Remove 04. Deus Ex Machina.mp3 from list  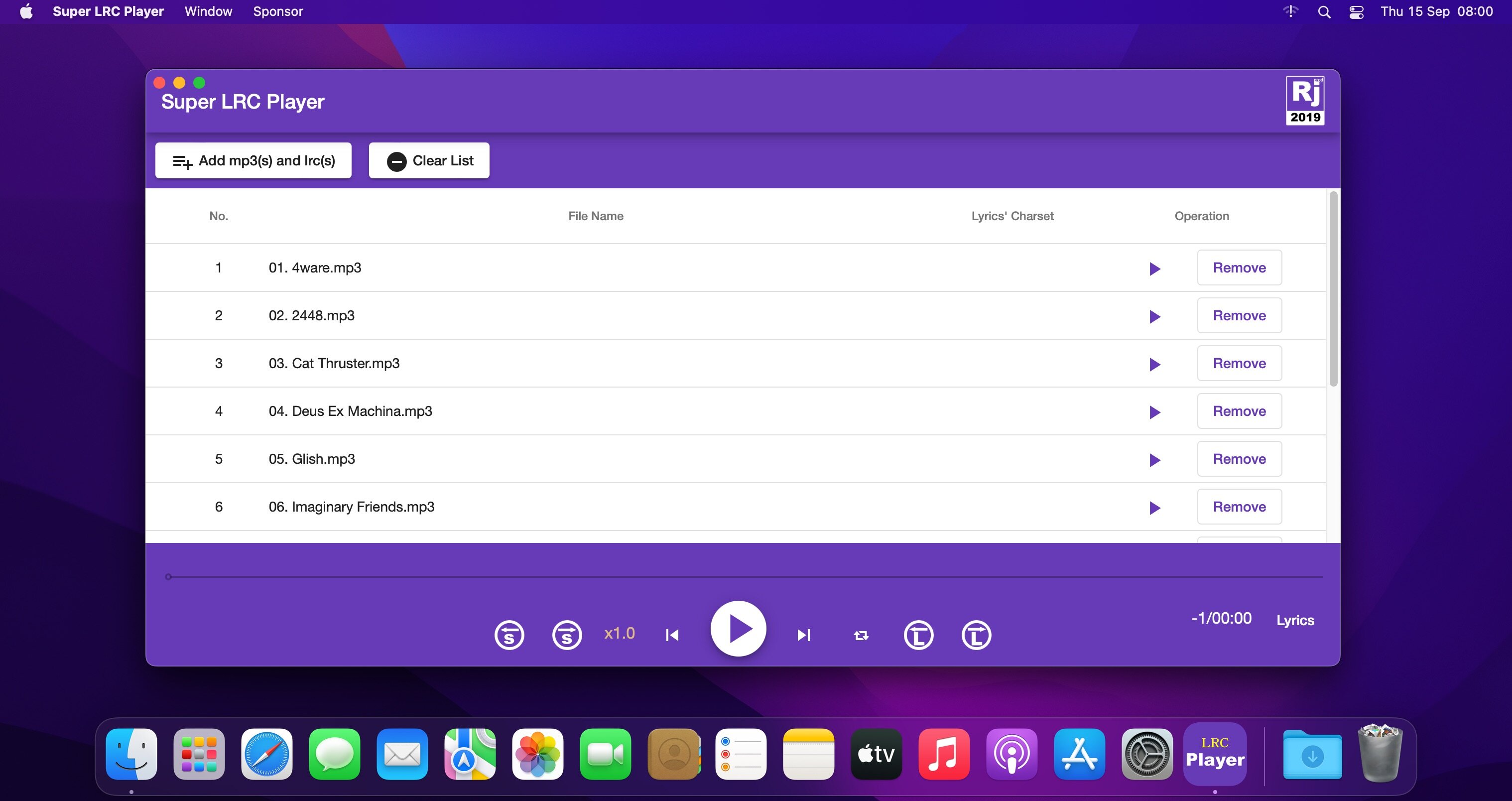tap(1239, 411)
